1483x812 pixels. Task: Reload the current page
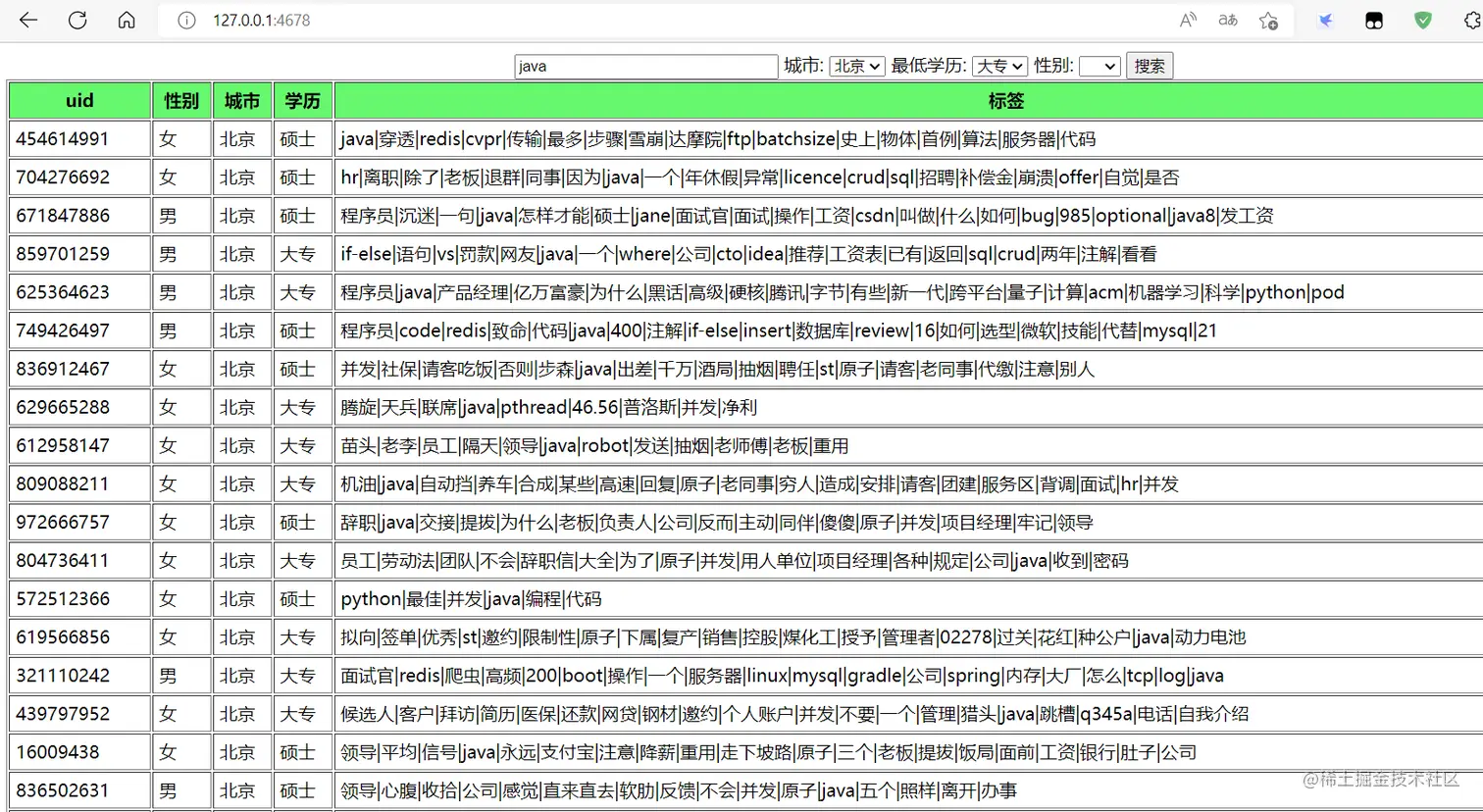[x=77, y=20]
